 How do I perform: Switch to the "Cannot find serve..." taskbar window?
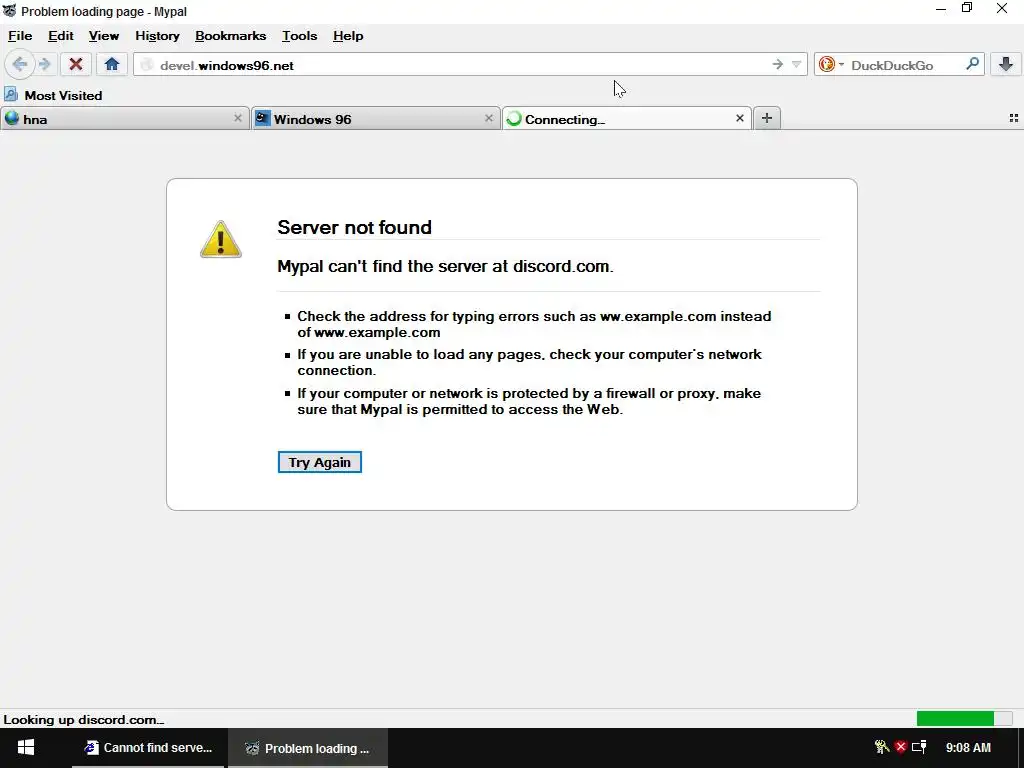click(148, 748)
